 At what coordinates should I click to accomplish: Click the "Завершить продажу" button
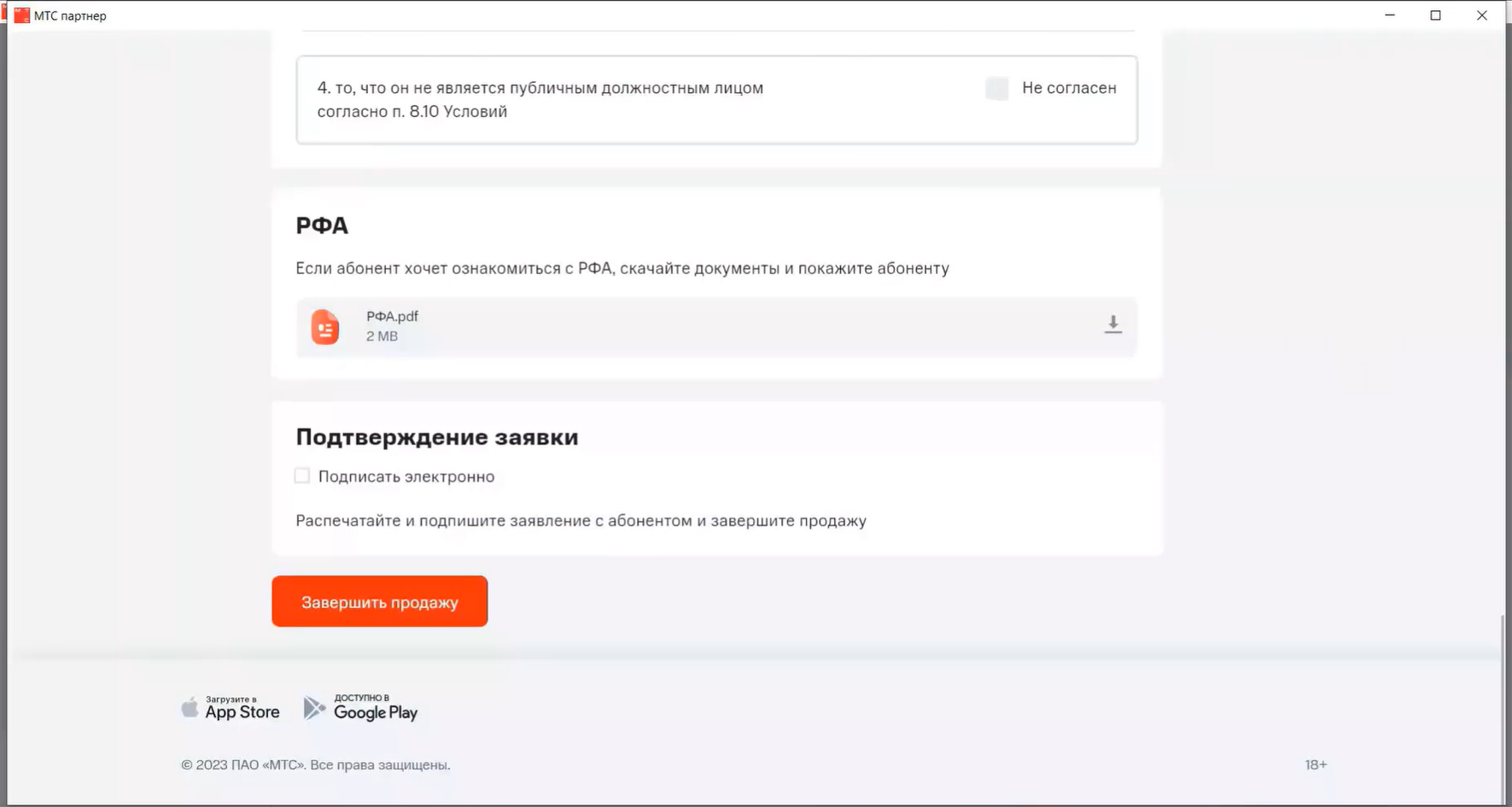[380, 601]
